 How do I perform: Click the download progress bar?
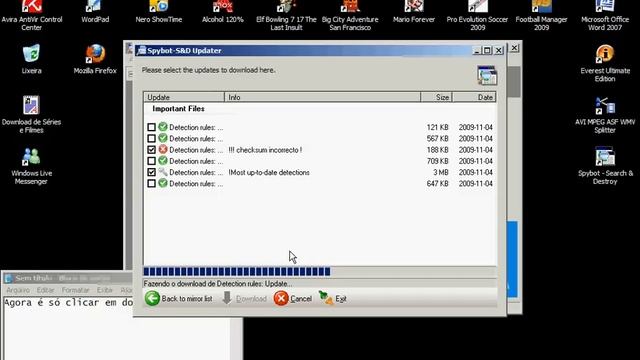click(320, 271)
